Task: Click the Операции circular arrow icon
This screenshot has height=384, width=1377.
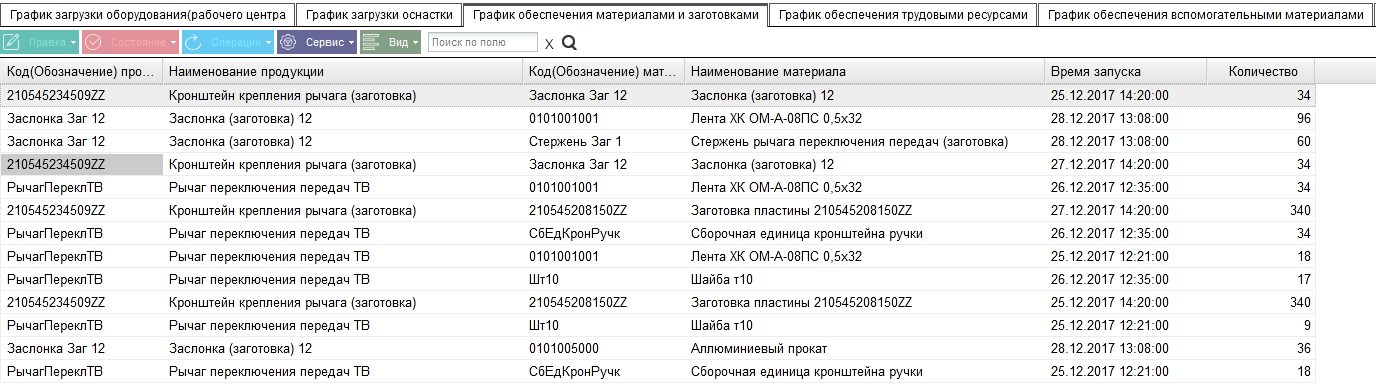Action: [194, 43]
